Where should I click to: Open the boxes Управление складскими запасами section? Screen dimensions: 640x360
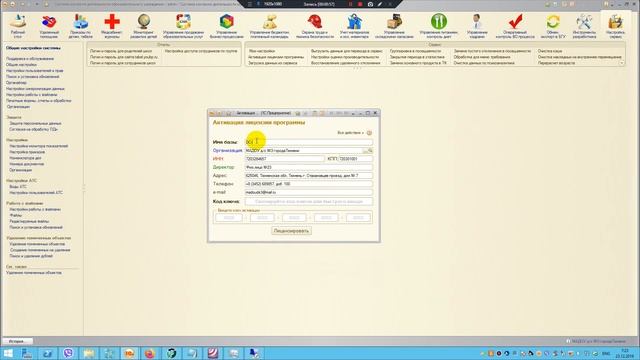(394, 26)
